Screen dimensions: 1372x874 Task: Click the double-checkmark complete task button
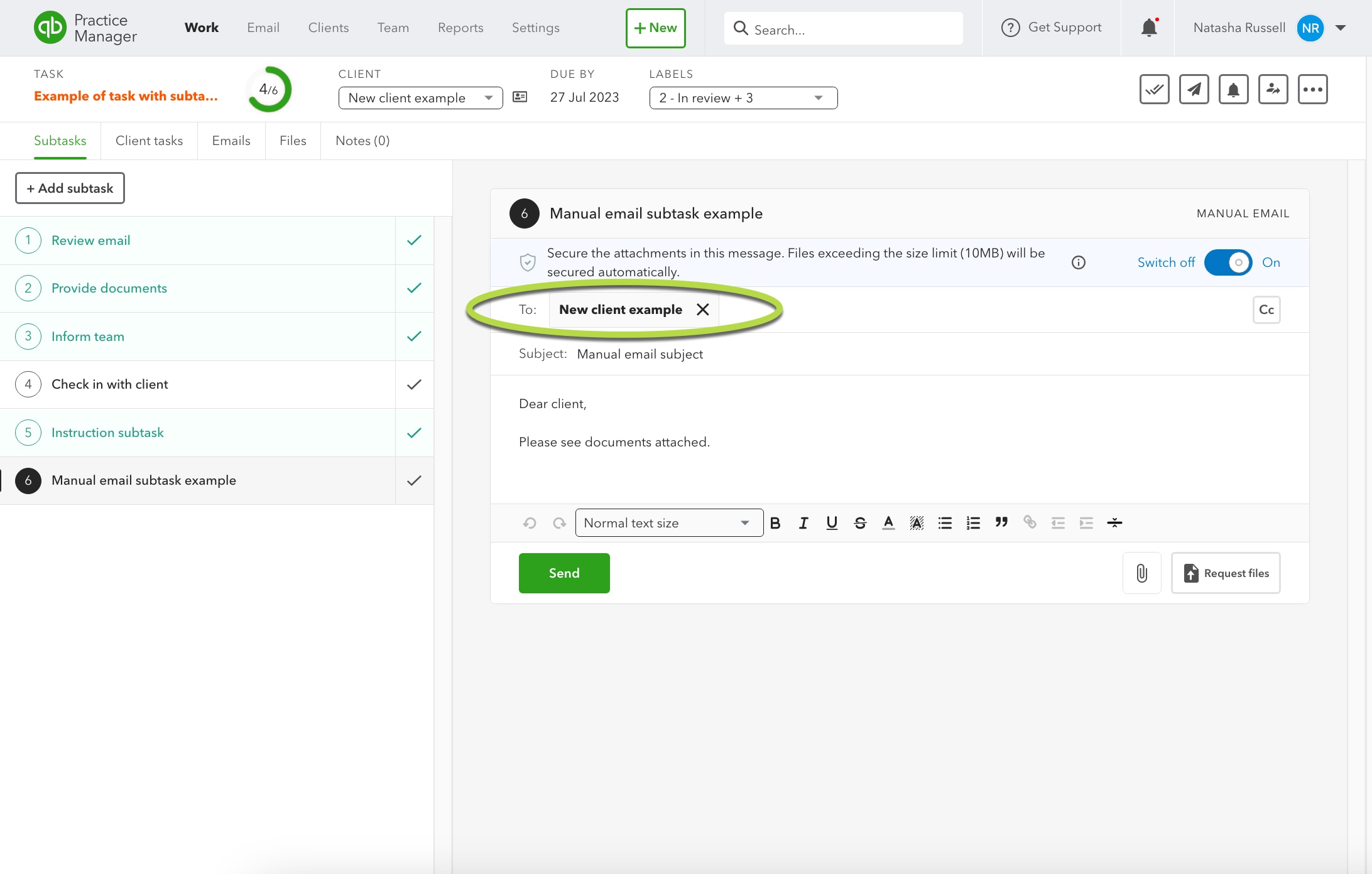point(1154,89)
